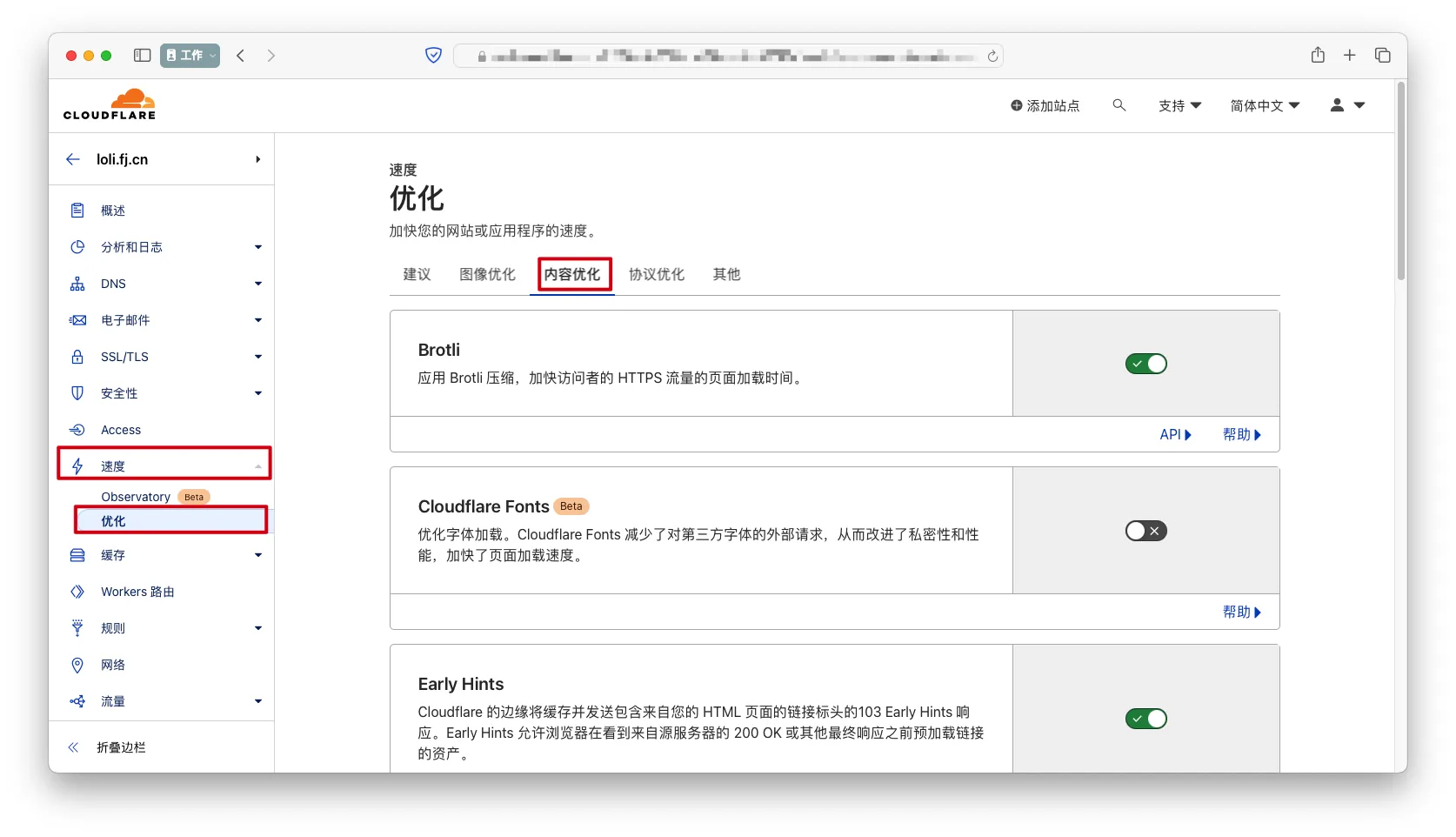1456x837 pixels.
Task: Switch to the 其他 tab
Action: (x=726, y=274)
